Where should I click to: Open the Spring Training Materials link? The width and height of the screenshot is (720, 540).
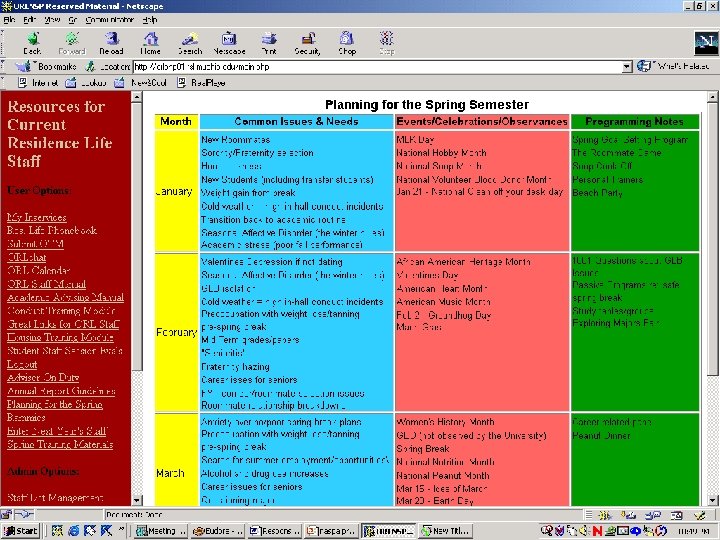(x=60, y=444)
